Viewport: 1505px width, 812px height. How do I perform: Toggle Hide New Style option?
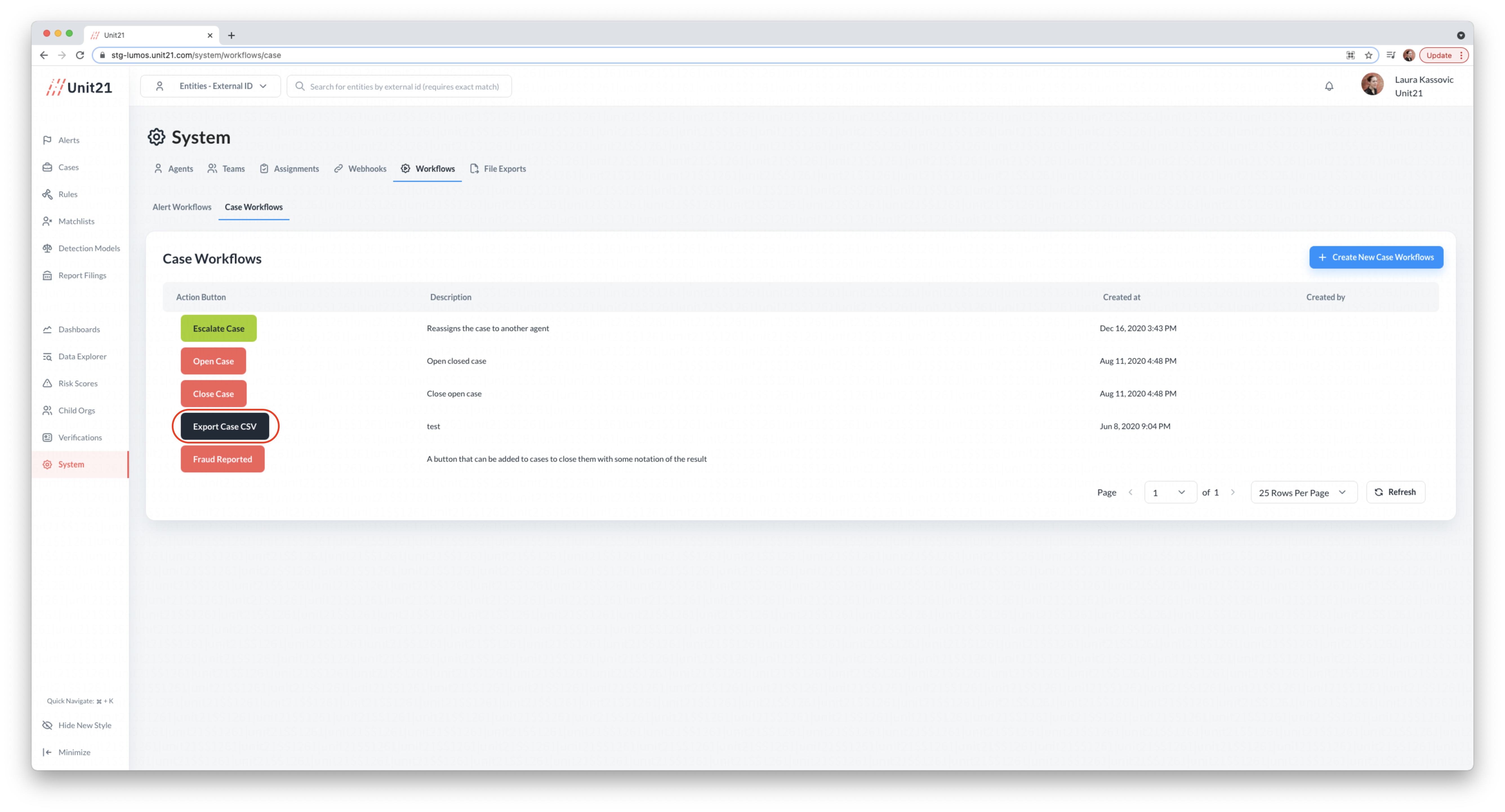click(84, 725)
